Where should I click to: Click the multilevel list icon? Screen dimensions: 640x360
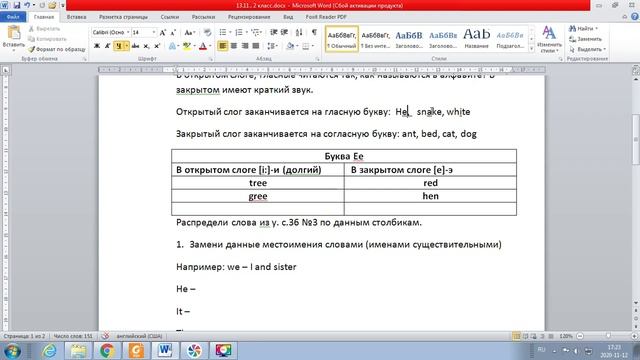point(256,32)
